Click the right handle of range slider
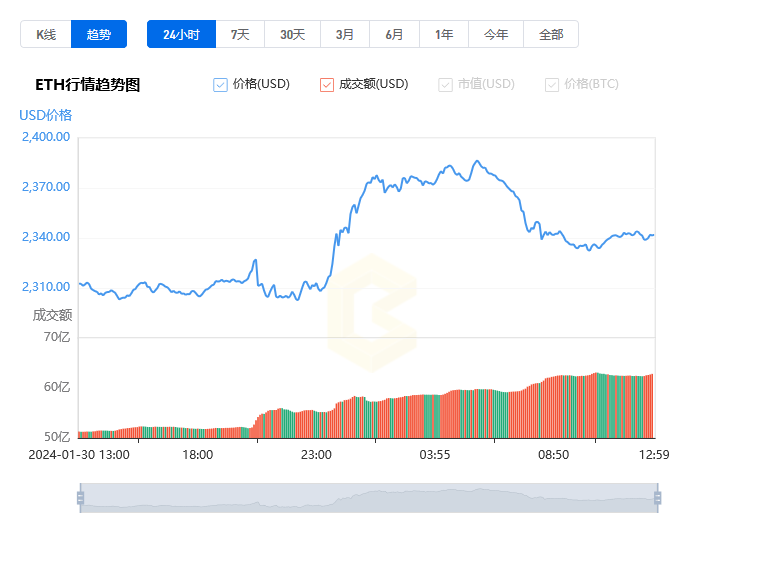Screen dimensions: 780x563 click(x=657, y=497)
